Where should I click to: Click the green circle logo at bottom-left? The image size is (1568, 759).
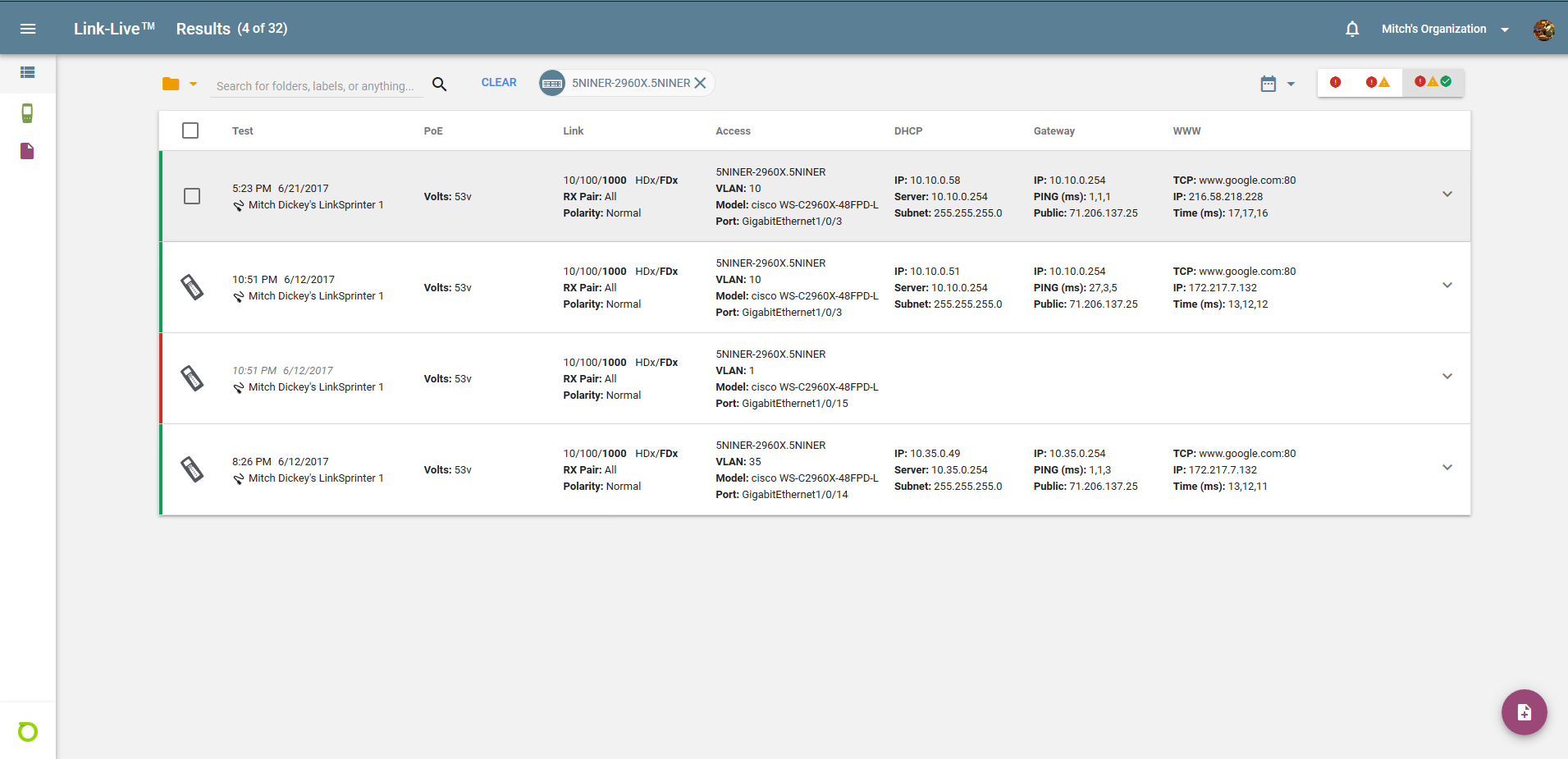click(28, 731)
